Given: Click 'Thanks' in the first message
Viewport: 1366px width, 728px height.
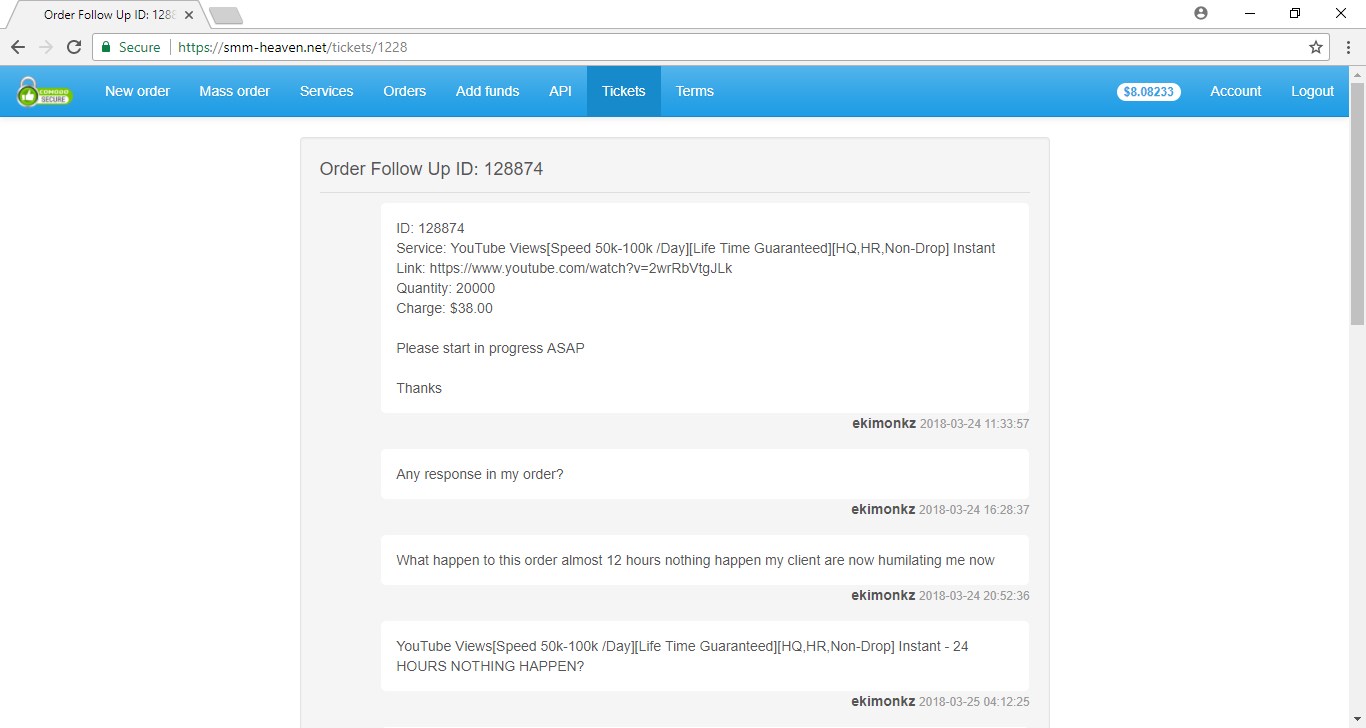Looking at the screenshot, I should pyautogui.click(x=419, y=388).
